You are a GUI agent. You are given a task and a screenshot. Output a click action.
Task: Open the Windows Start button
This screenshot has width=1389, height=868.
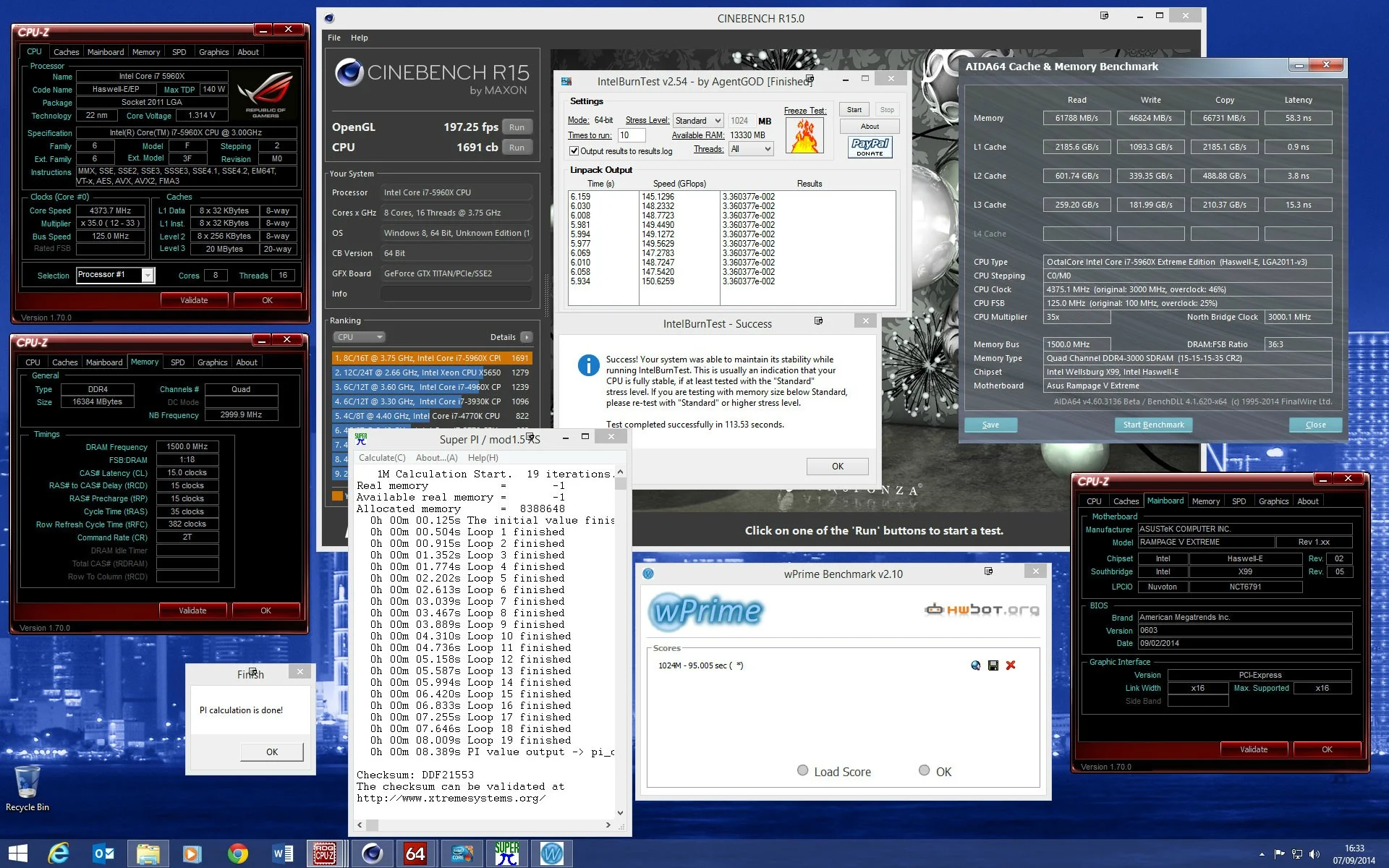17,854
